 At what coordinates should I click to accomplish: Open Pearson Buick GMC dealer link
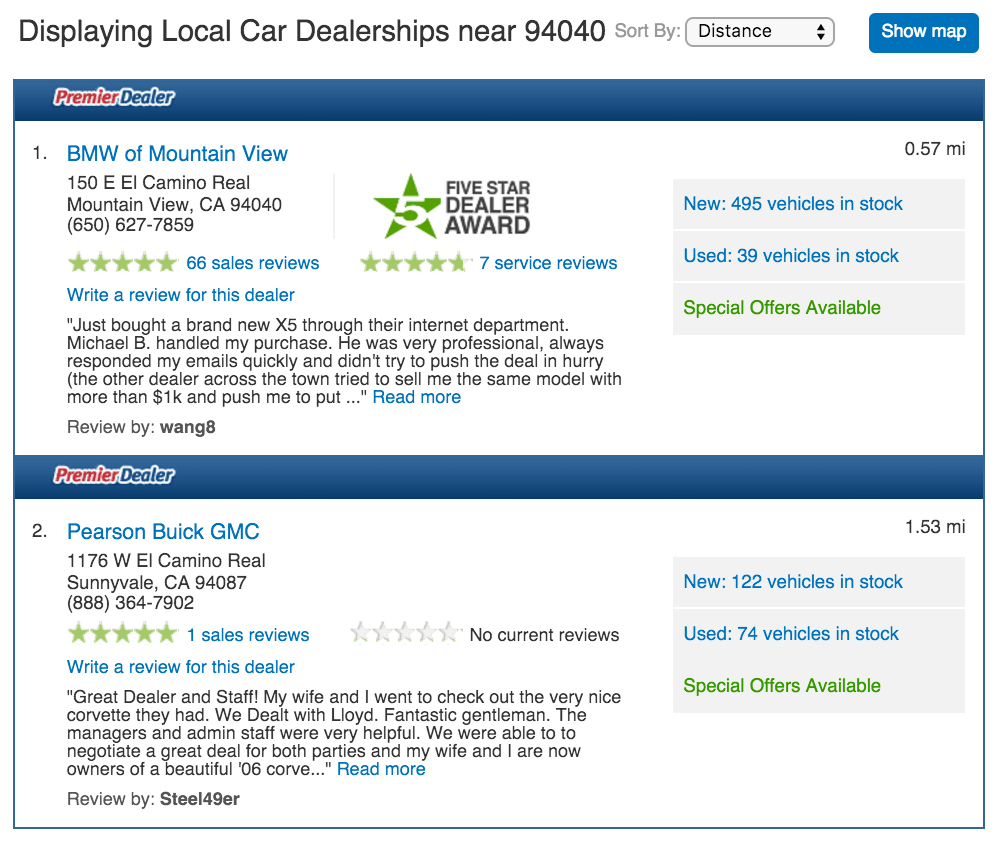[163, 532]
